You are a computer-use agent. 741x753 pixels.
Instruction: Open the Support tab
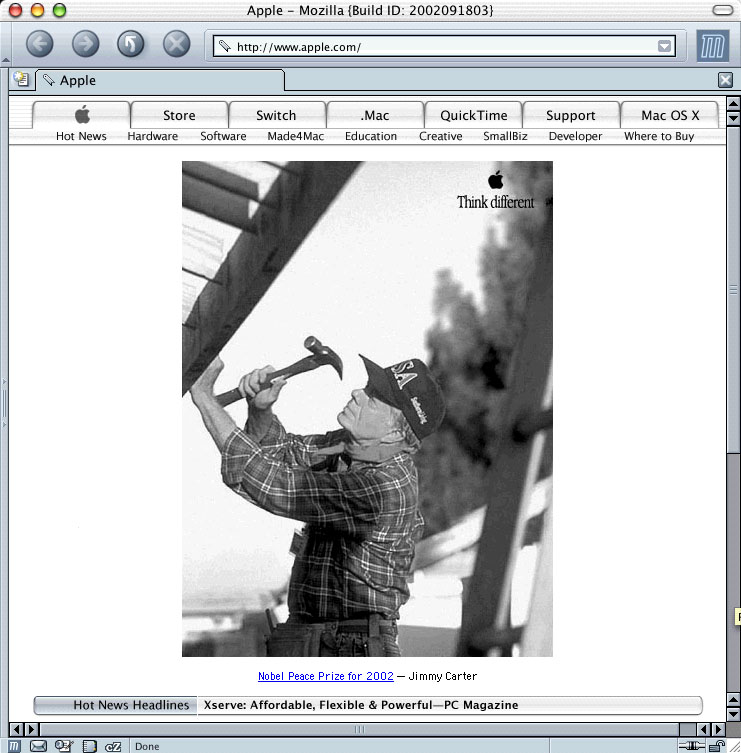[571, 115]
